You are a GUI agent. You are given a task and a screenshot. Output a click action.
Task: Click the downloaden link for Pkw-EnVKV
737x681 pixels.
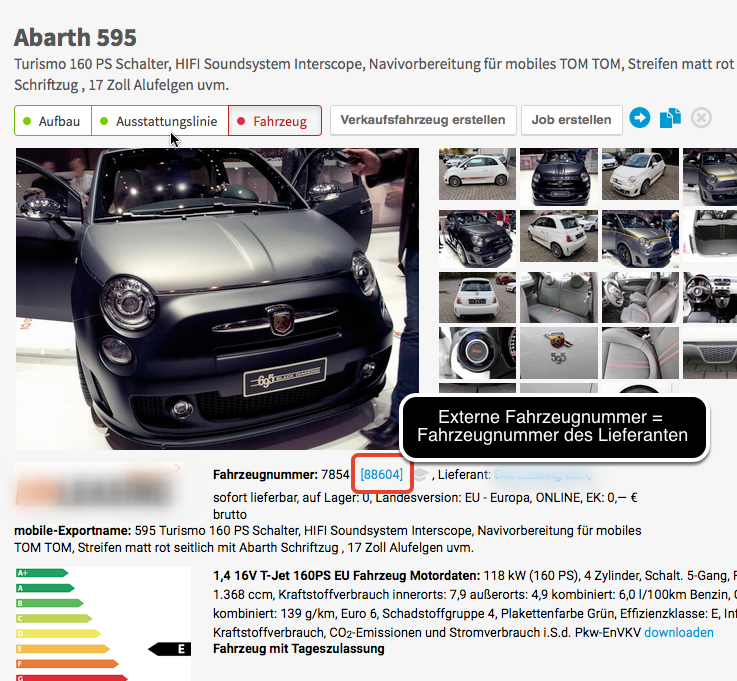pos(679,633)
